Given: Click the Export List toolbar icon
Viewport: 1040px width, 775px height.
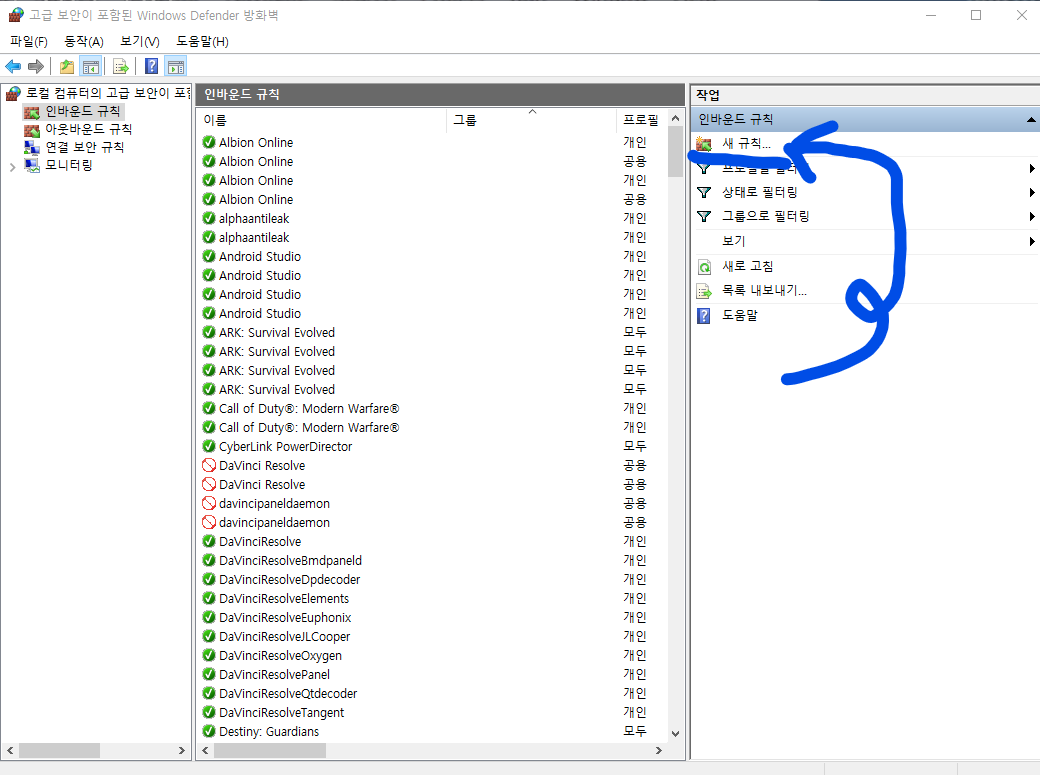Looking at the screenshot, I should pyautogui.click(x=121, y=66).
